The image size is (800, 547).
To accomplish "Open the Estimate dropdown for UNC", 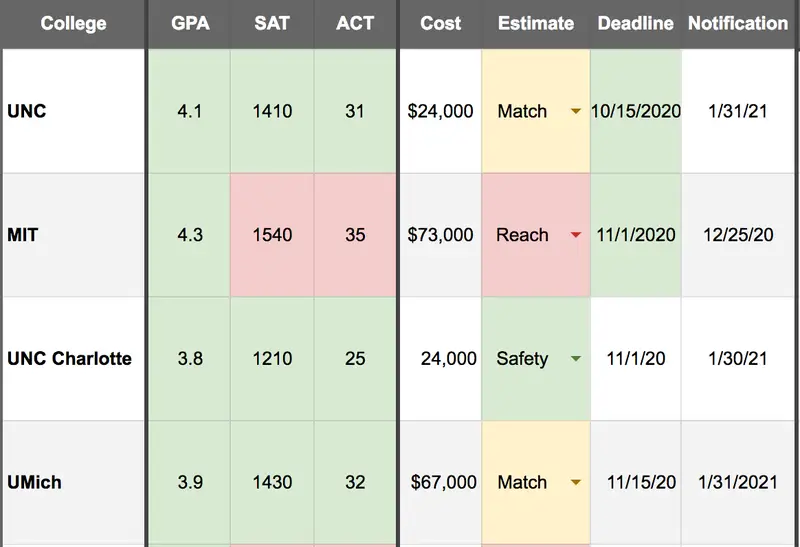I will (575, 111).
